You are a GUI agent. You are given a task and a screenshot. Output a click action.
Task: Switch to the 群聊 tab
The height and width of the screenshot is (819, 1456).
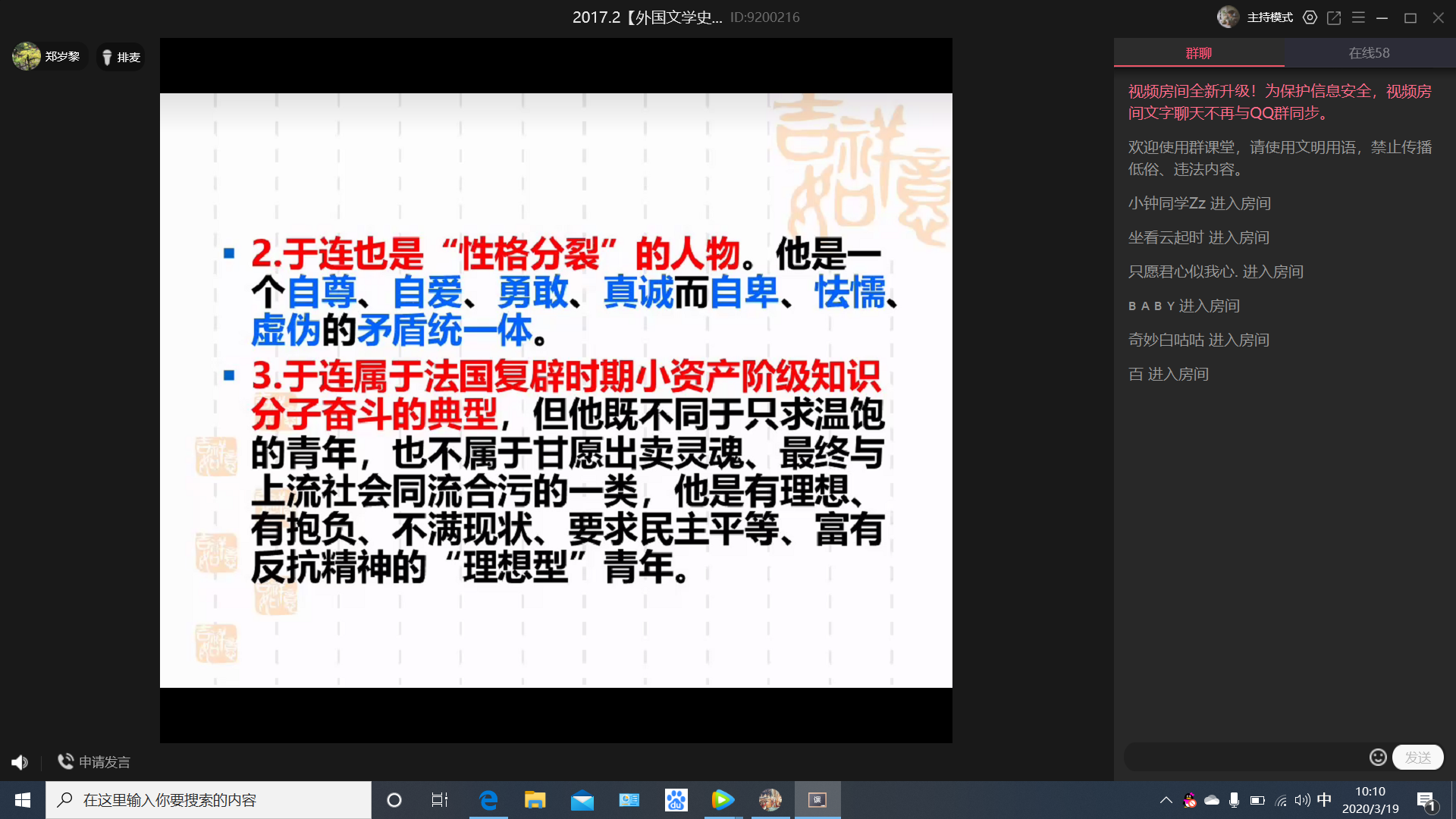1198,53
